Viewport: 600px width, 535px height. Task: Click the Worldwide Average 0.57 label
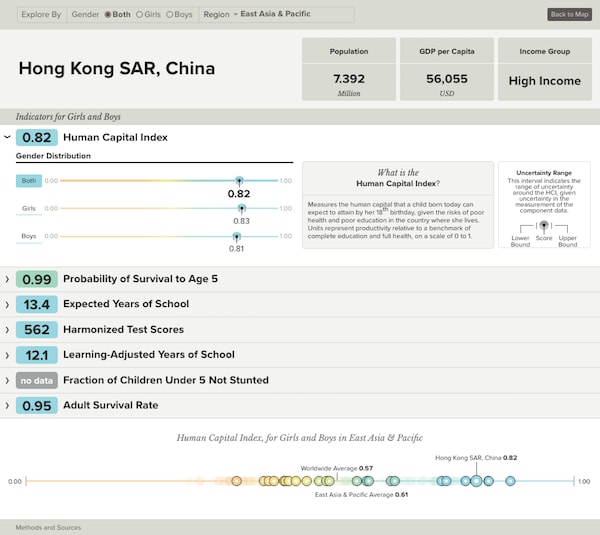(x=336, y=468)
